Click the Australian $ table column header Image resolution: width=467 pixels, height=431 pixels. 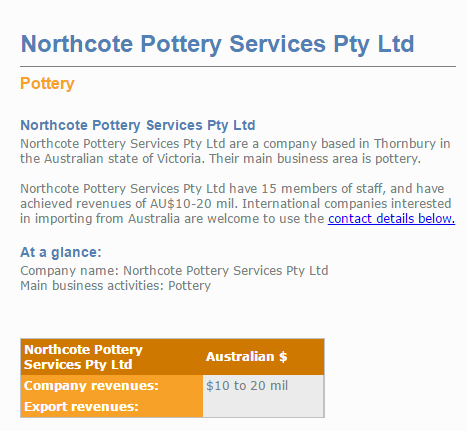tap(246, 357)
